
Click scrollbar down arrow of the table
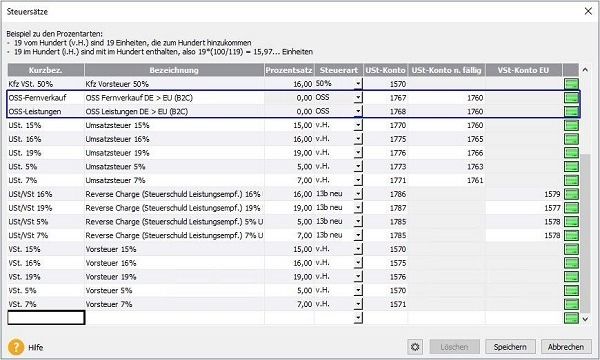point(585,319)
